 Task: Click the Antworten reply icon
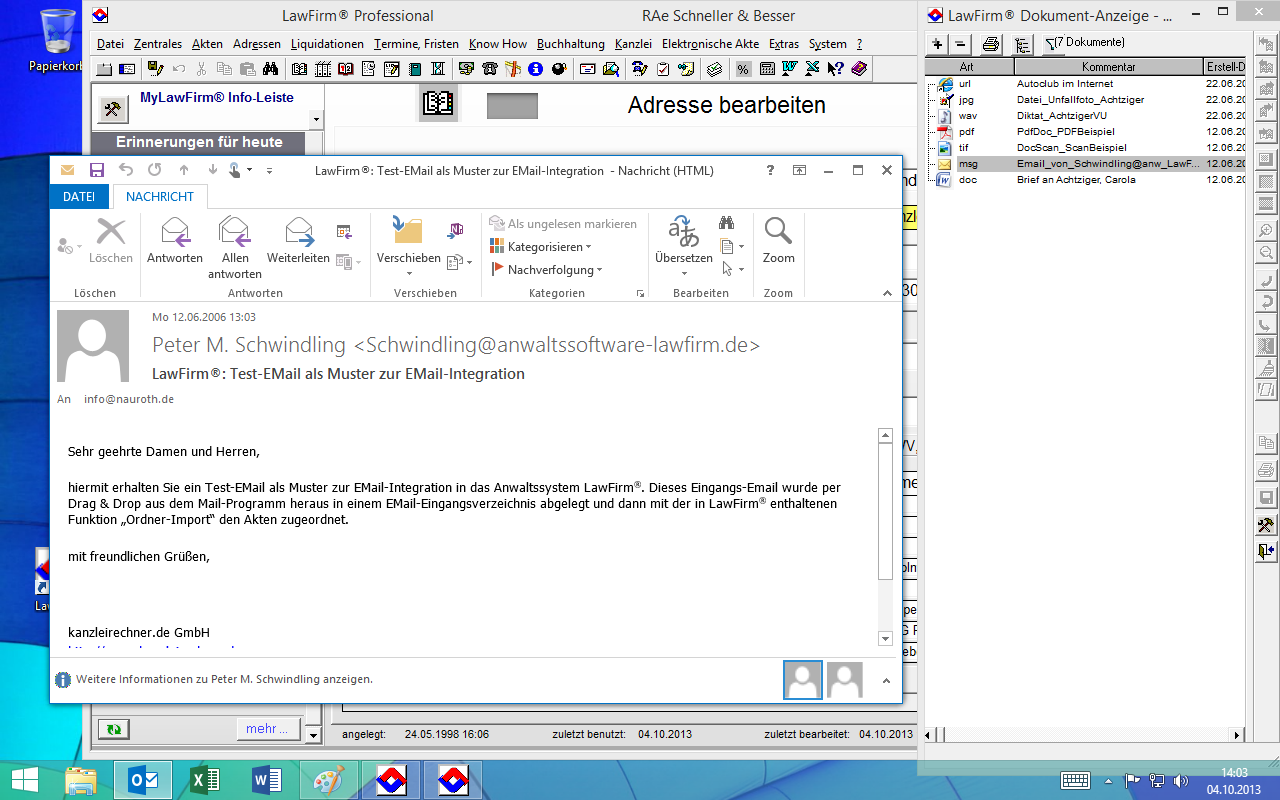click(175, 233)
